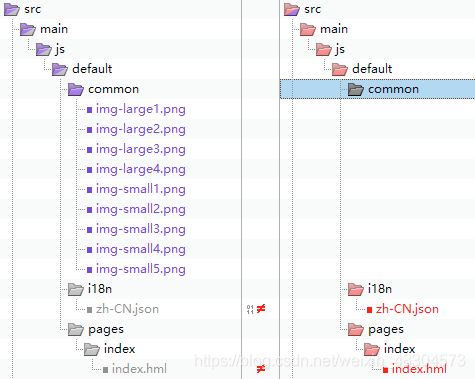The image size is (475, 379).
Task: Click the gray file marker of left zh-CN.json
Action: pos(89,310)
